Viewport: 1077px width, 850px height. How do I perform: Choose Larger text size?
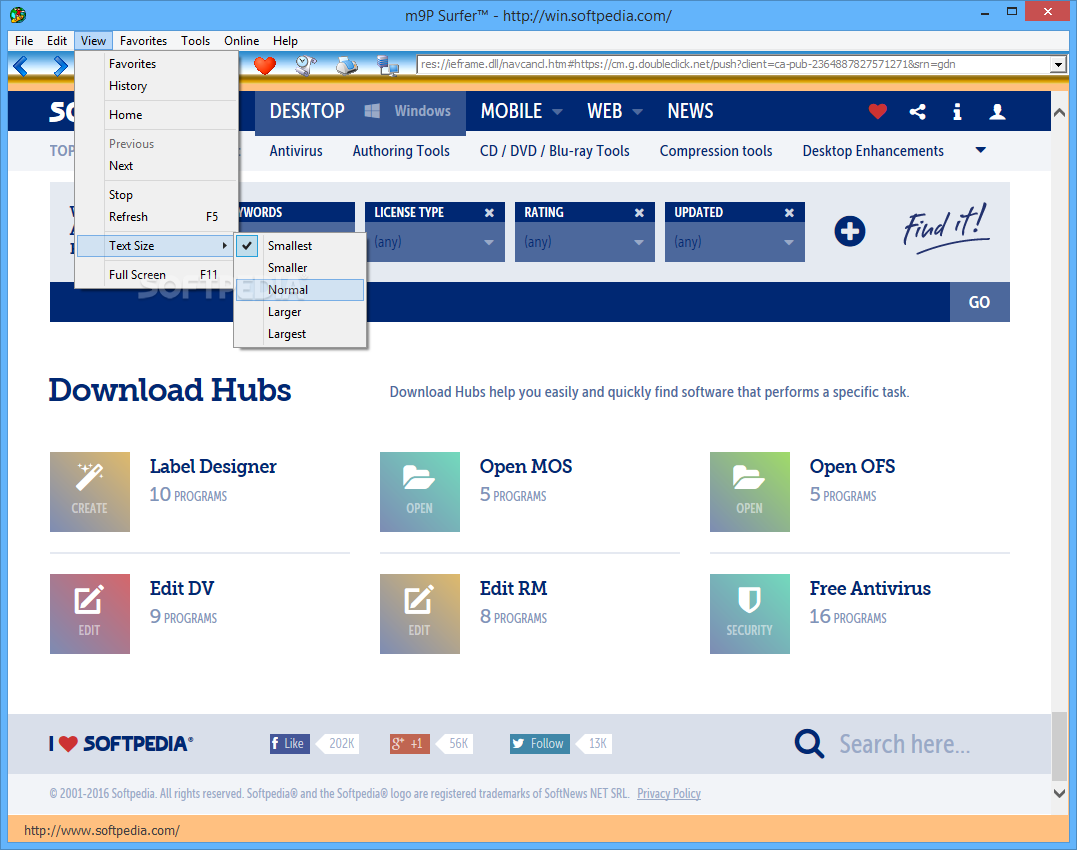click(x=300, y=312)
